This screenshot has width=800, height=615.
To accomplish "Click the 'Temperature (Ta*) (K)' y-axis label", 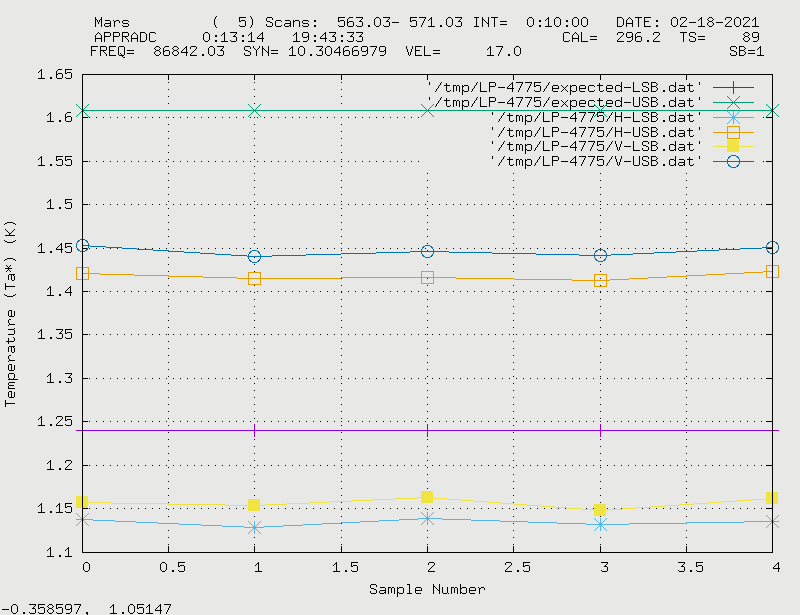I will click(10, 313).
